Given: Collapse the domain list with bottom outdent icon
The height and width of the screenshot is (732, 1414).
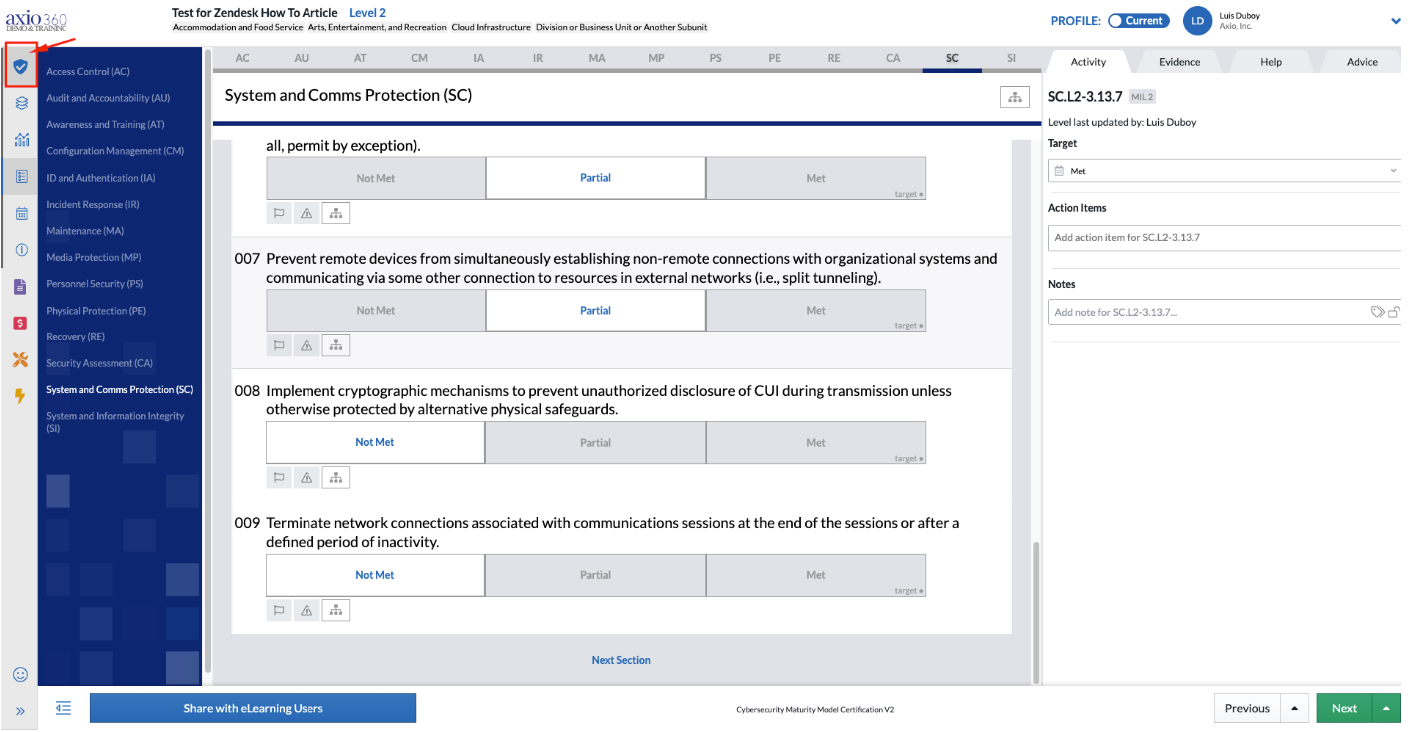Looking at the screenshot, I should coord(64,708).
